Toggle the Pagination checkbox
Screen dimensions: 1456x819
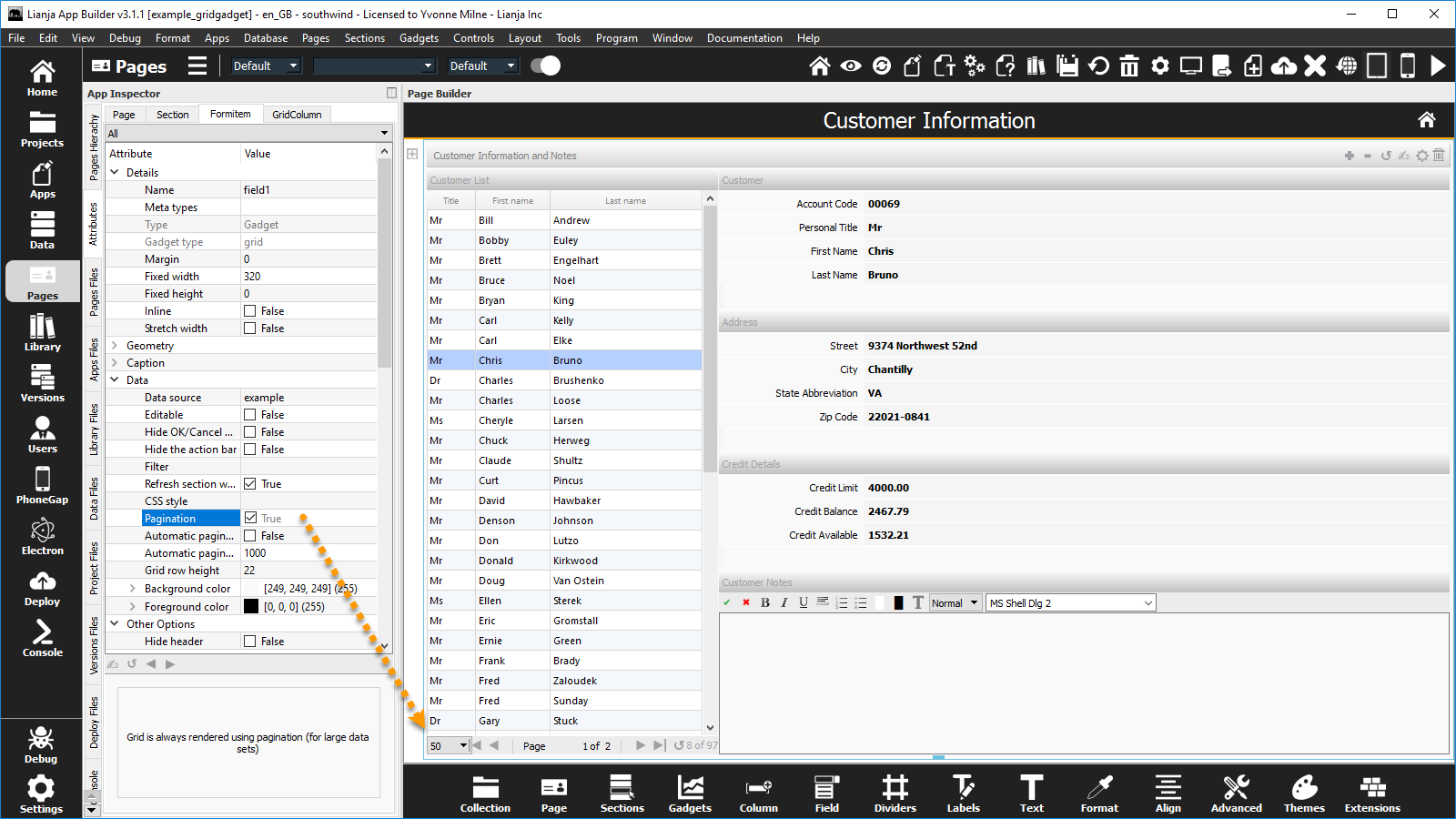[x=250, y=518]
